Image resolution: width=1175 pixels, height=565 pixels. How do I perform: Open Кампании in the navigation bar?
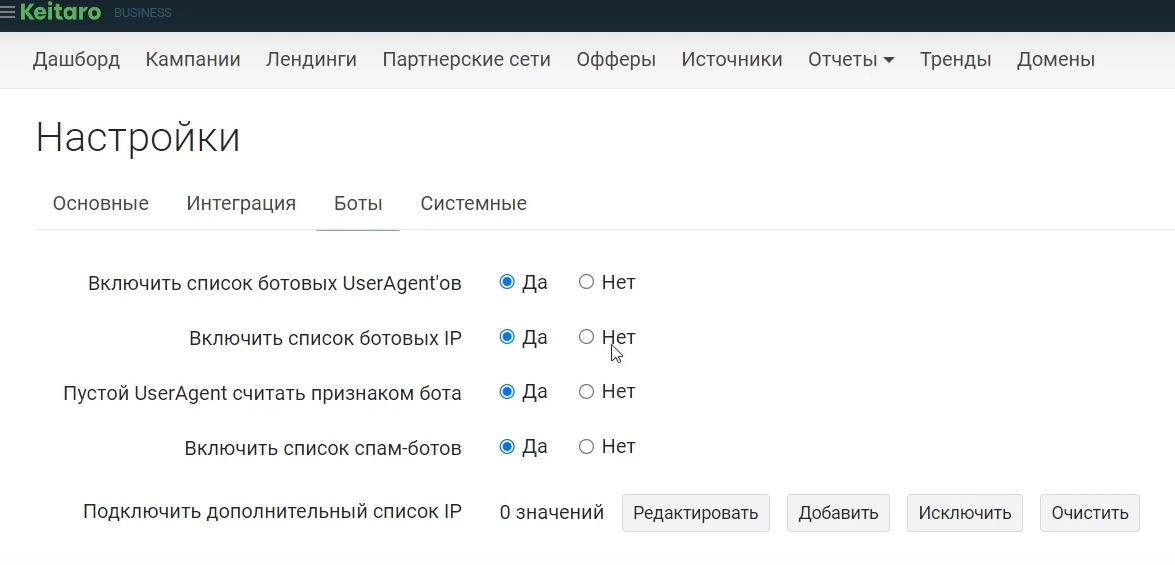[x=193, y=59]
